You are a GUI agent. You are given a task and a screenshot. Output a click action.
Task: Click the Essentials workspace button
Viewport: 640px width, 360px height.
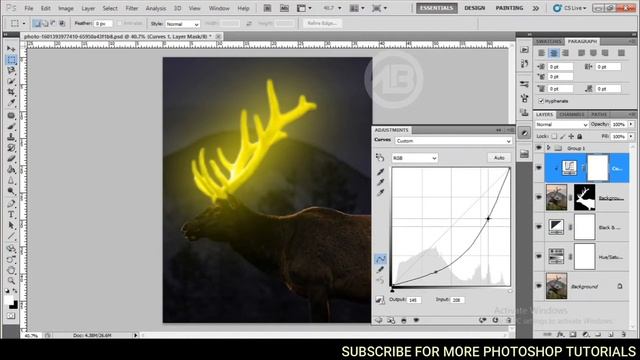(436, 8)
